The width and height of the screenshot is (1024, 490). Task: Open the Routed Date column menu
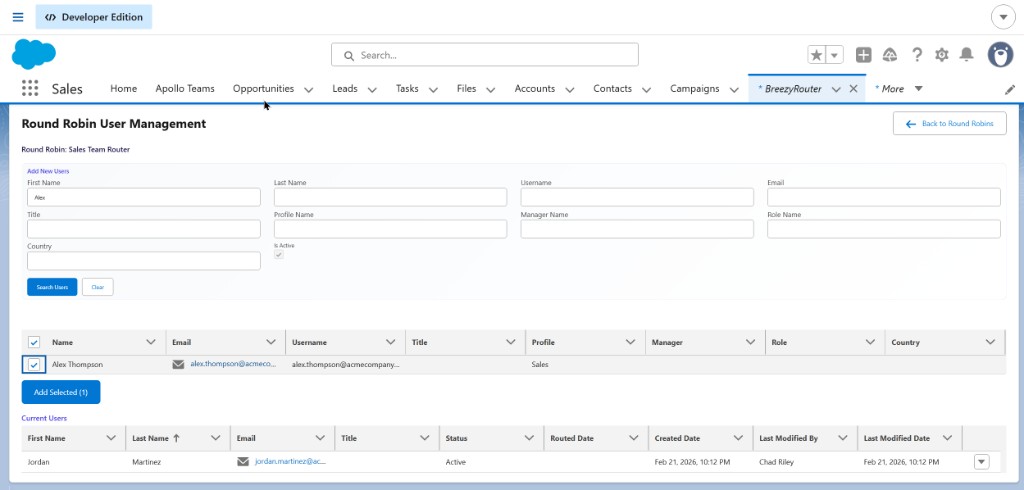click(x=633, y=438)
